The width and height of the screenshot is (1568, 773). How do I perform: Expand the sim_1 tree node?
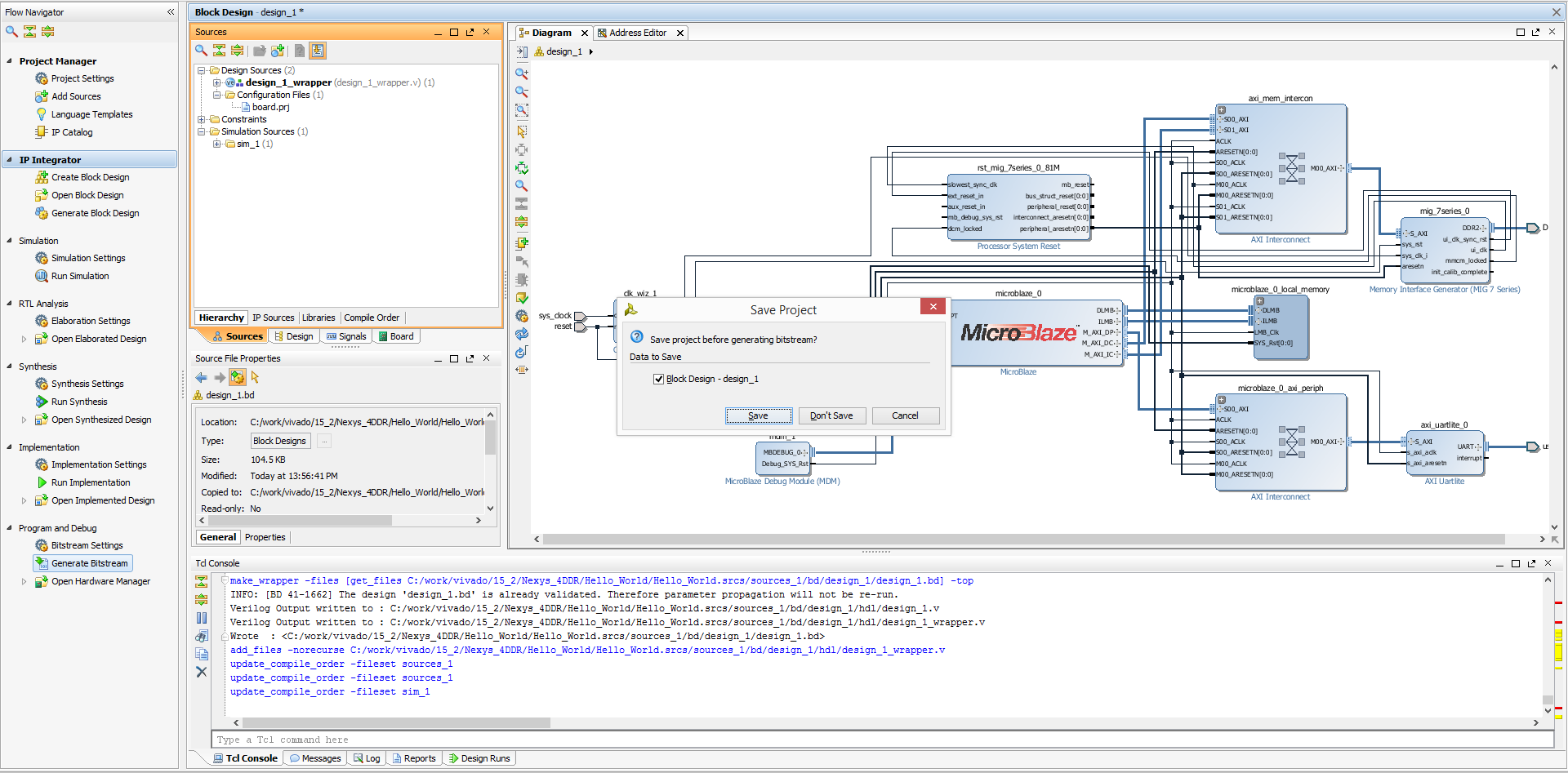point(216,144)
